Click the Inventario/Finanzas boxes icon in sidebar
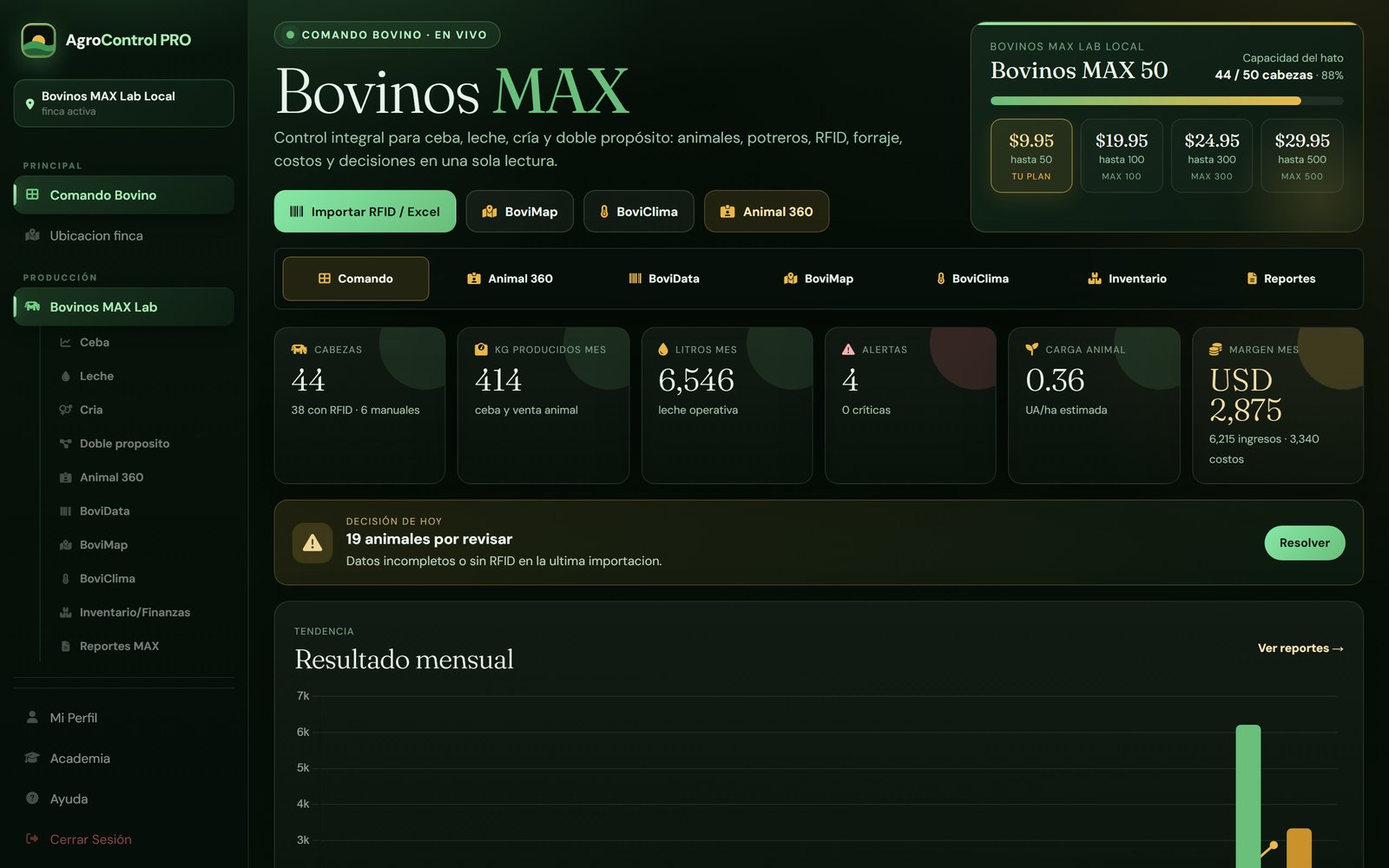 [65, 612]
